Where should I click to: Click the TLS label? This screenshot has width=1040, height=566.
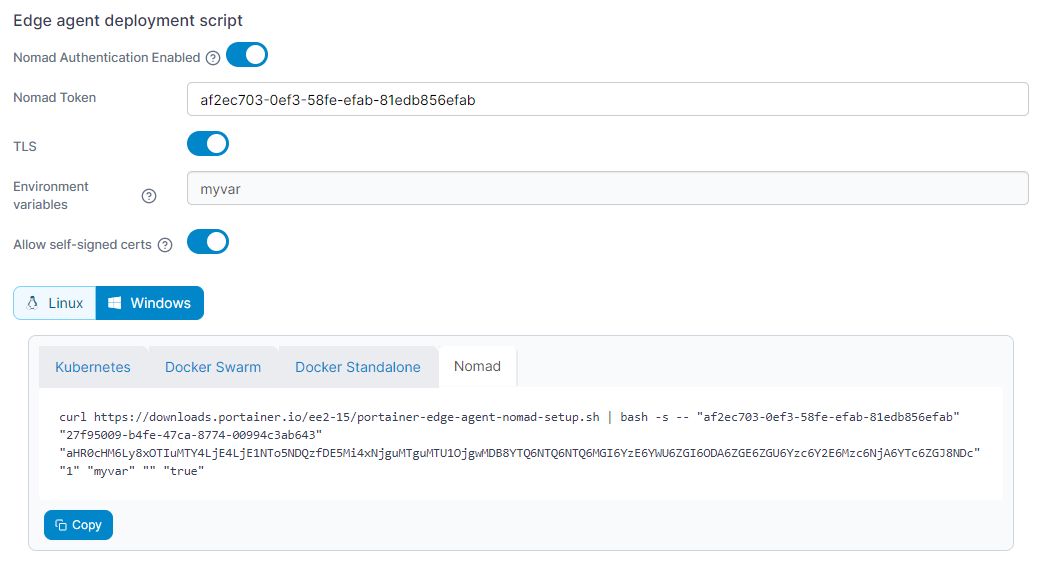pyautogui.click(x=25, y=147)
